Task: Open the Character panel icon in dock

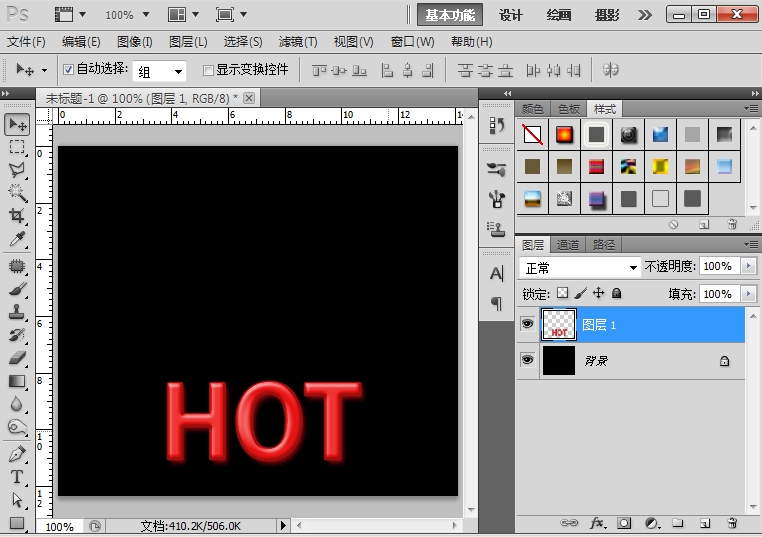Action: coord(497,274)
